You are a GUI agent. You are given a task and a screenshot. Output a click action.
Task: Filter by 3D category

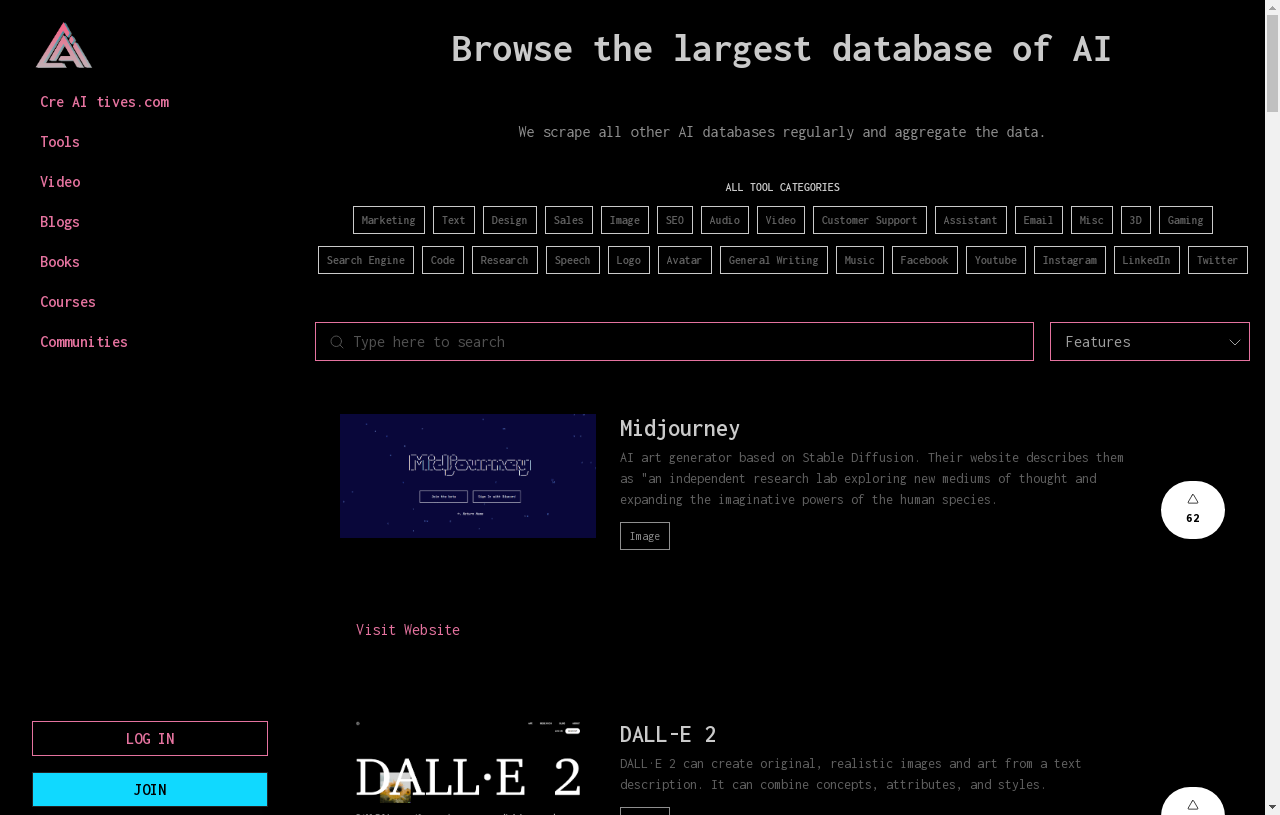pos(1136,220)
